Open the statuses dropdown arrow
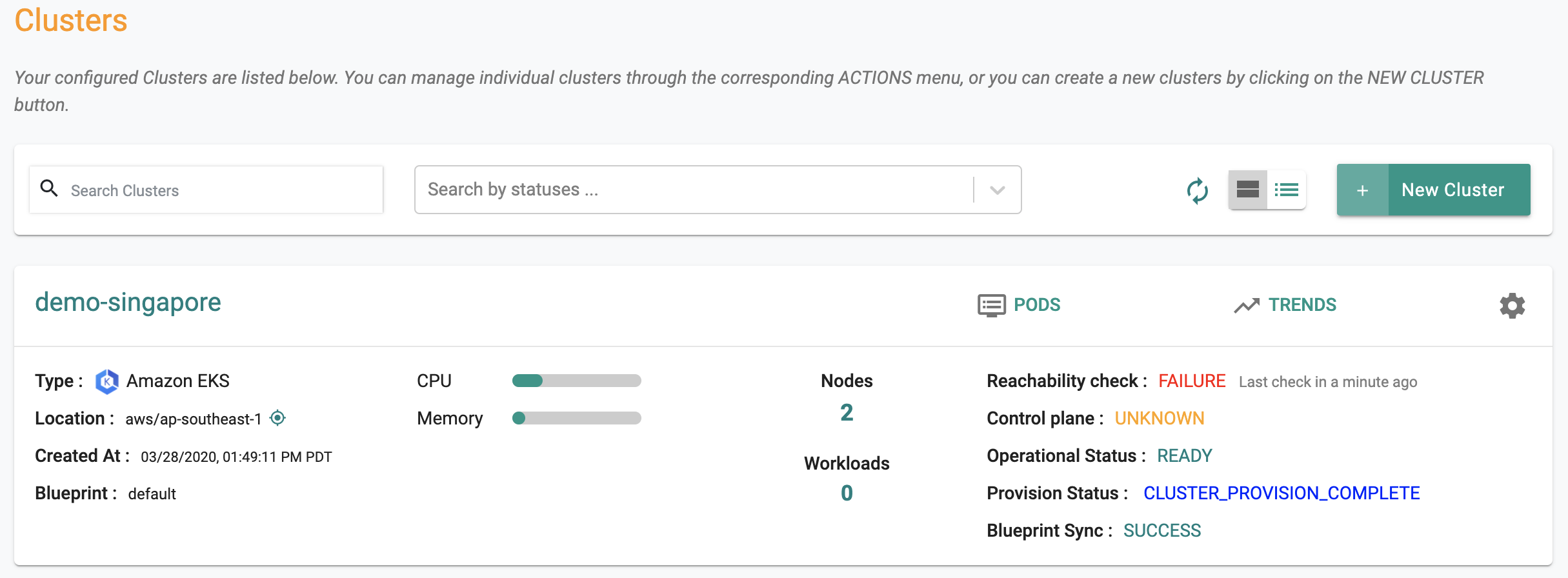1568x578 pixels. (997, 190)
